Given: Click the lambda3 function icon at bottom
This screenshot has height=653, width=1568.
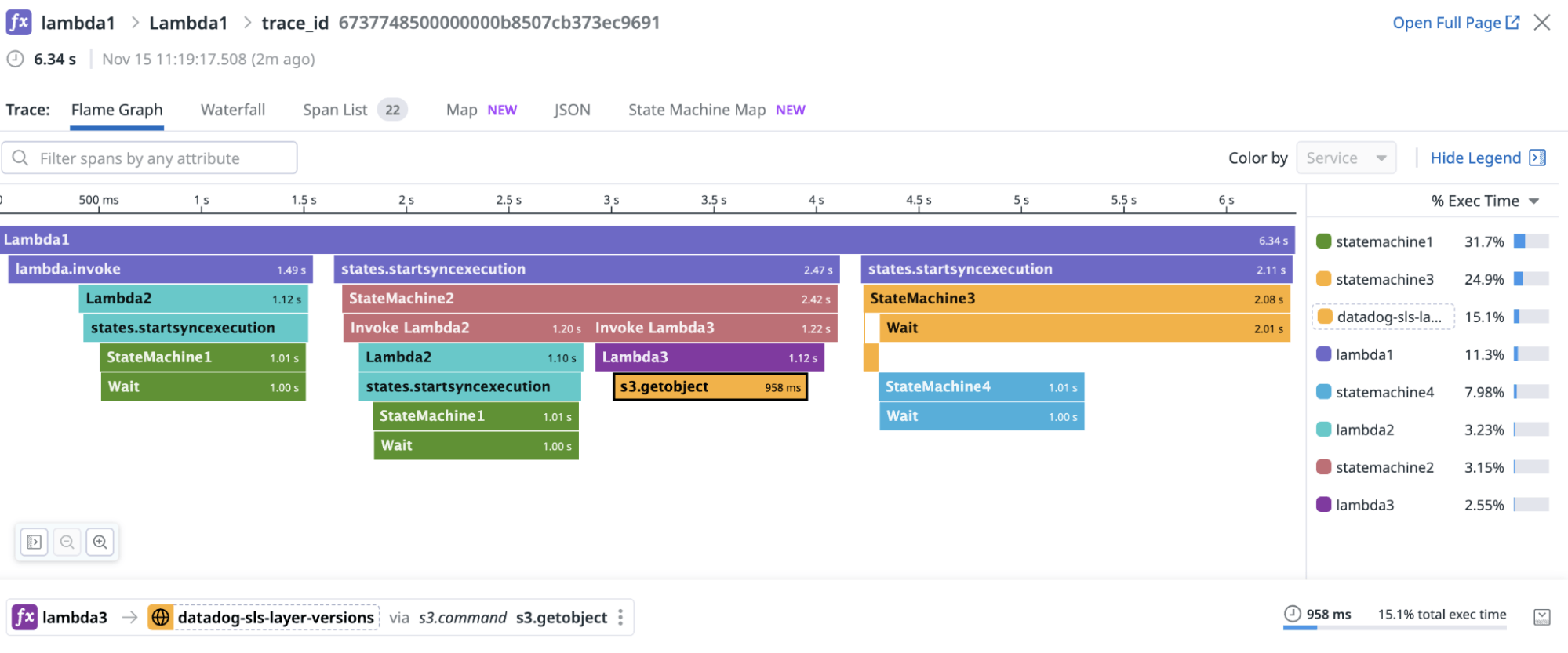Looking at the screenshot, I should click(x=24, y=618).
